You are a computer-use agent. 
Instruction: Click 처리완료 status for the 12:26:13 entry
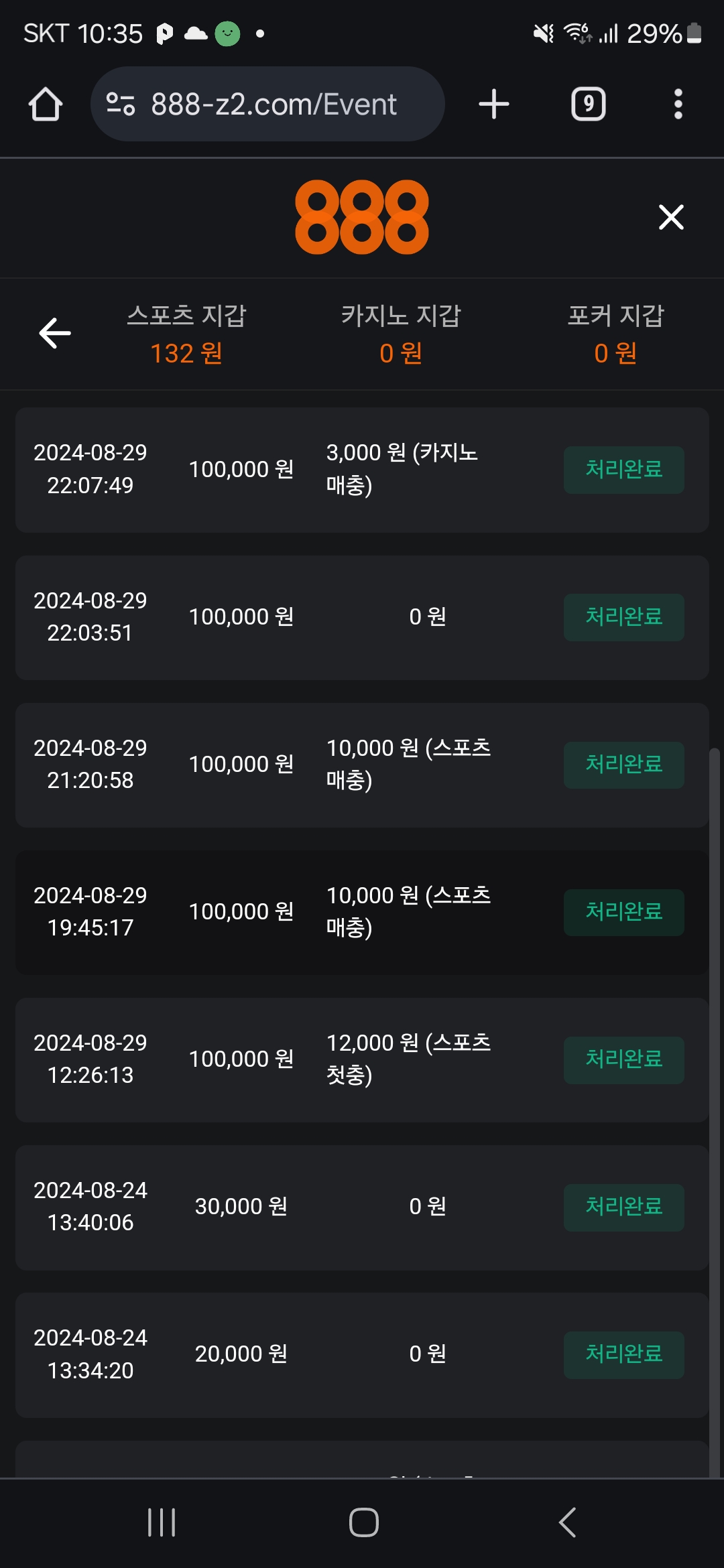coord(623,1059)
